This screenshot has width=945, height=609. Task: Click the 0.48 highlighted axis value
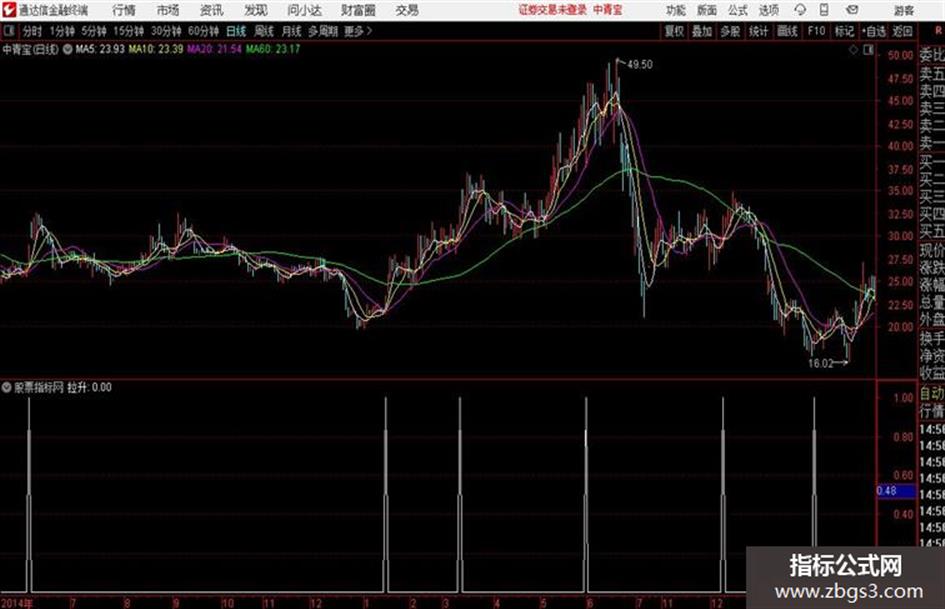pyautogui.click(x=887, y=491)
